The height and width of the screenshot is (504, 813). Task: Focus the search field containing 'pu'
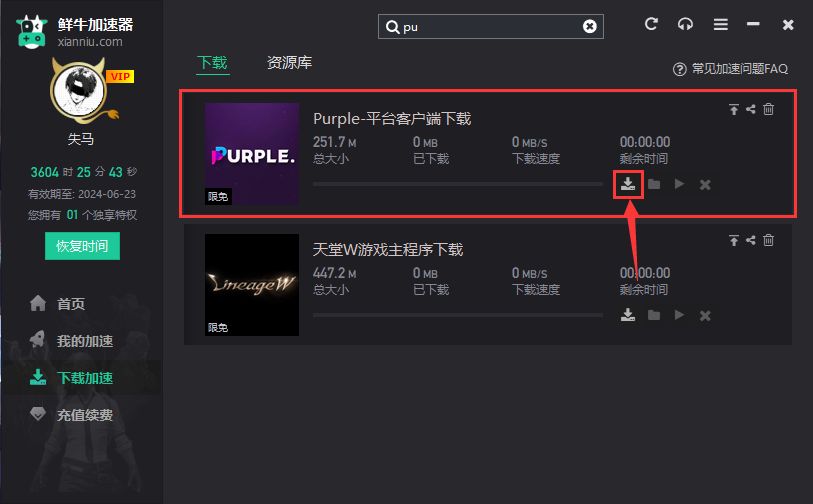click(490, 26)
